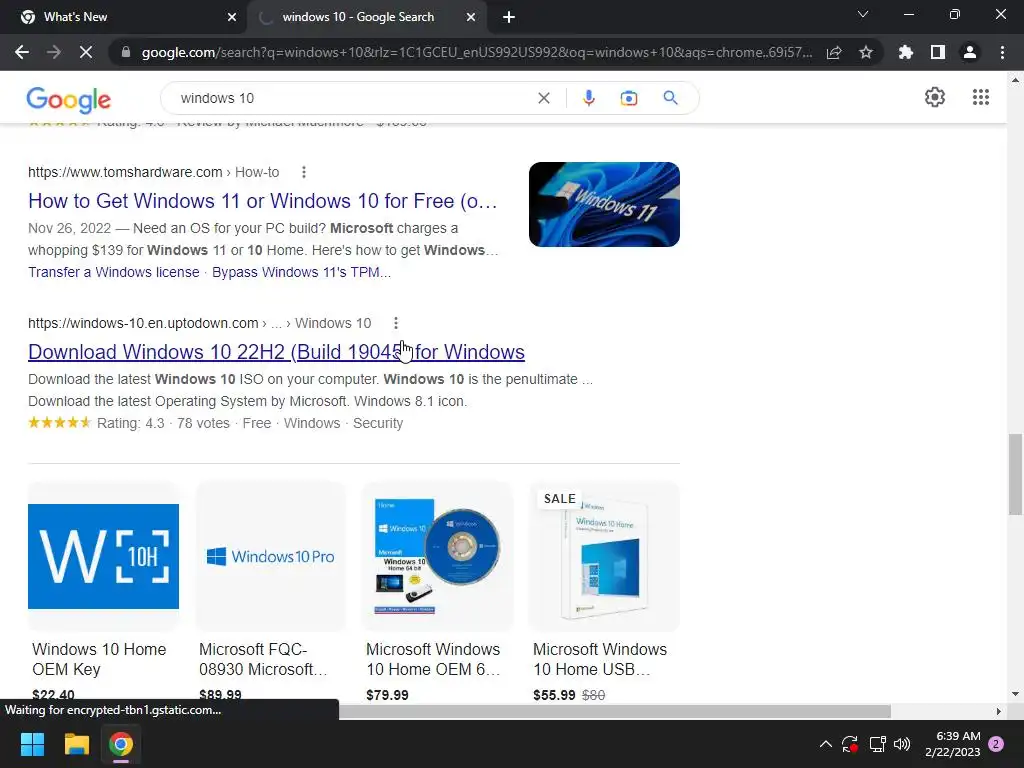This screenshot has height=768, width=1024.
Task: Open the network icon in the tray
Action: point(877,744)
